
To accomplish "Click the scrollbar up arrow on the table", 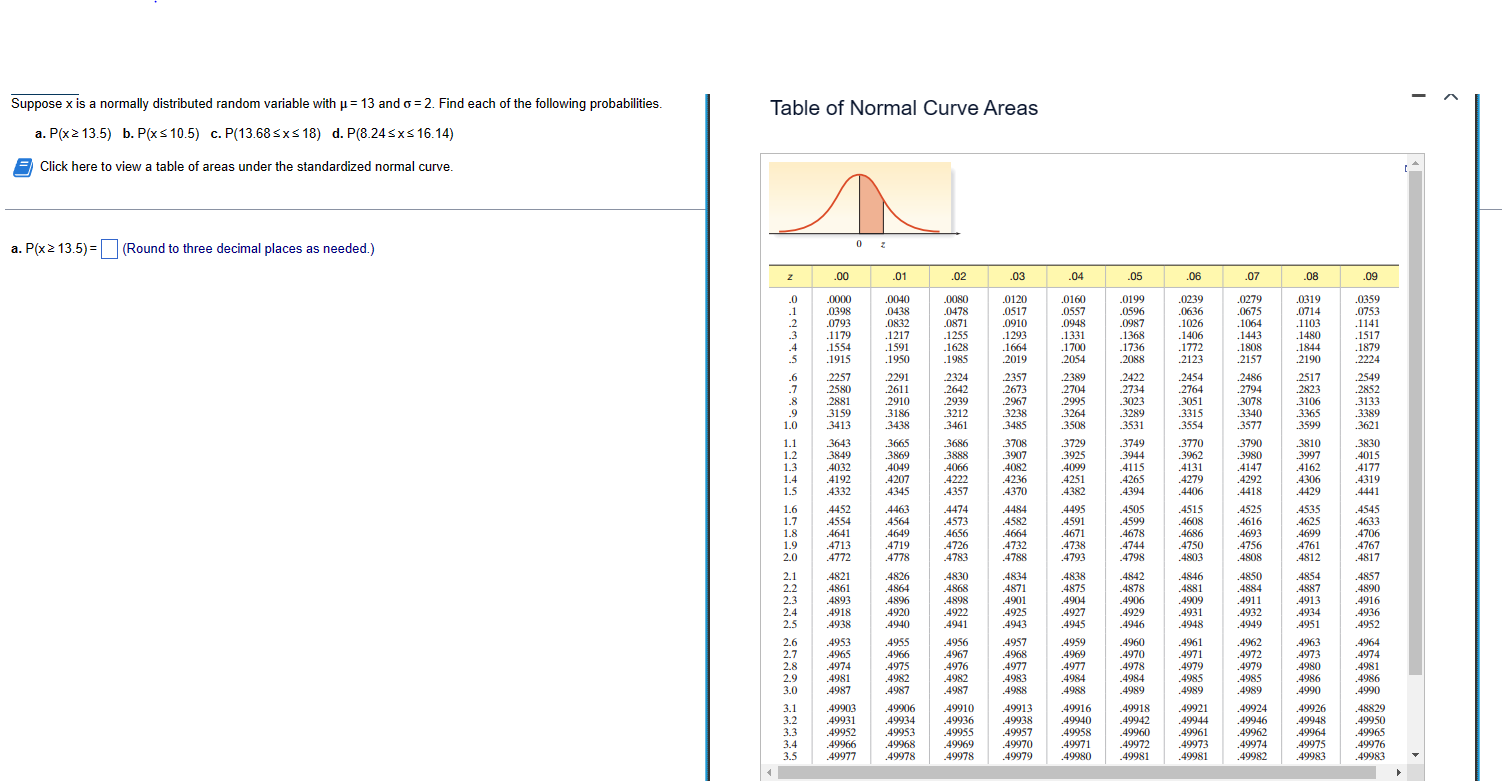I will point(1414,164).
